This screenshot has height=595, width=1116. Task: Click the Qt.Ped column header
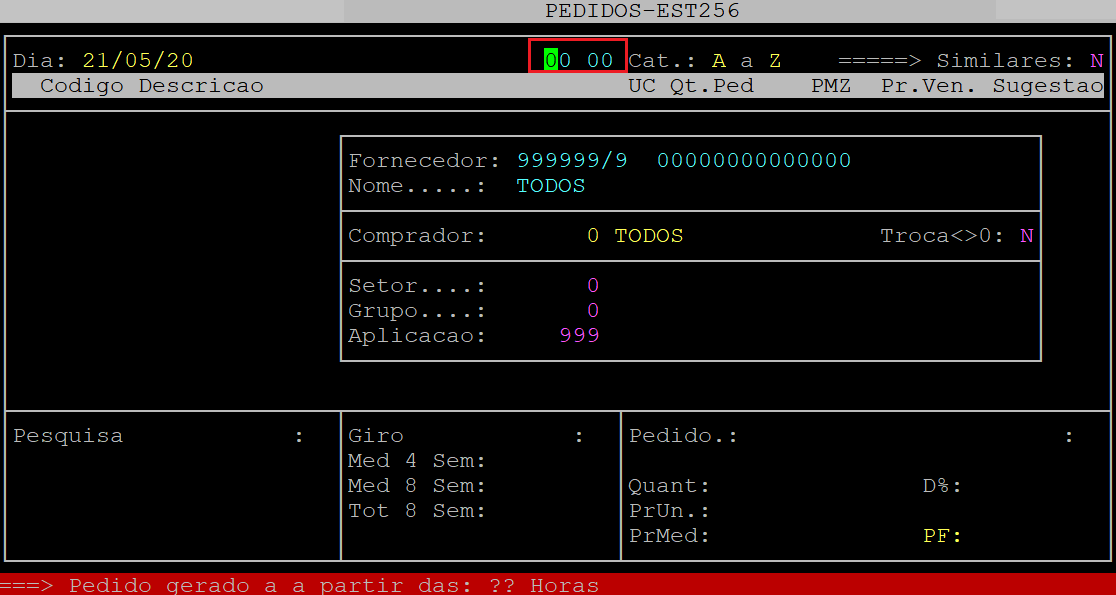(711, 86)
